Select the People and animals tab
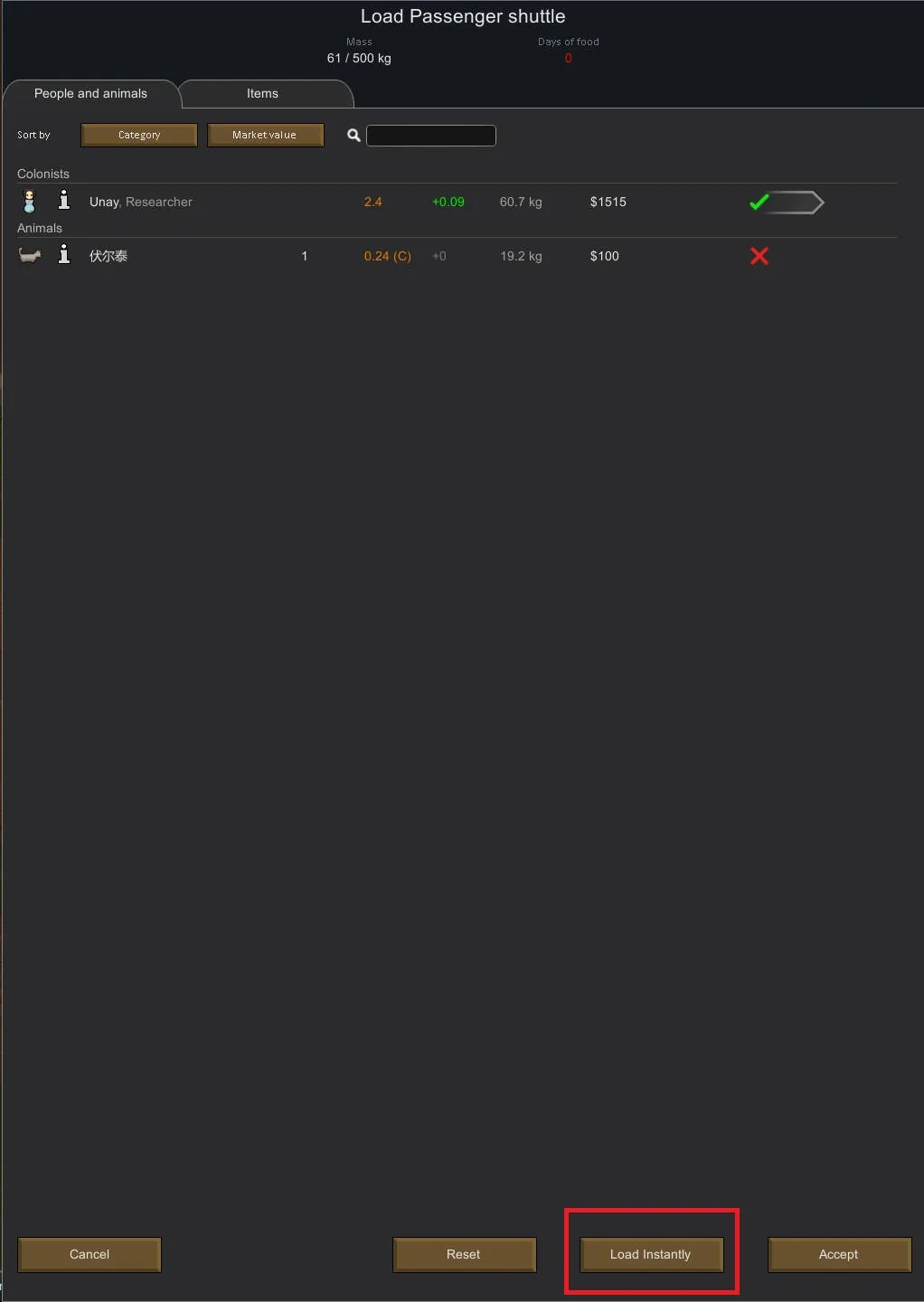 pos(90,94)
